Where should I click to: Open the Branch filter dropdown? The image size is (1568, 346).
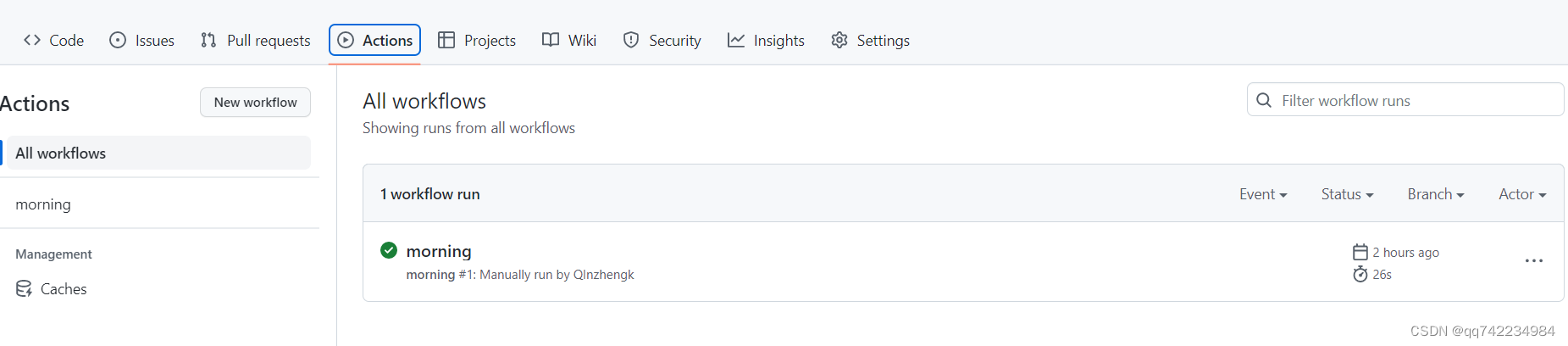[1436, 194]
